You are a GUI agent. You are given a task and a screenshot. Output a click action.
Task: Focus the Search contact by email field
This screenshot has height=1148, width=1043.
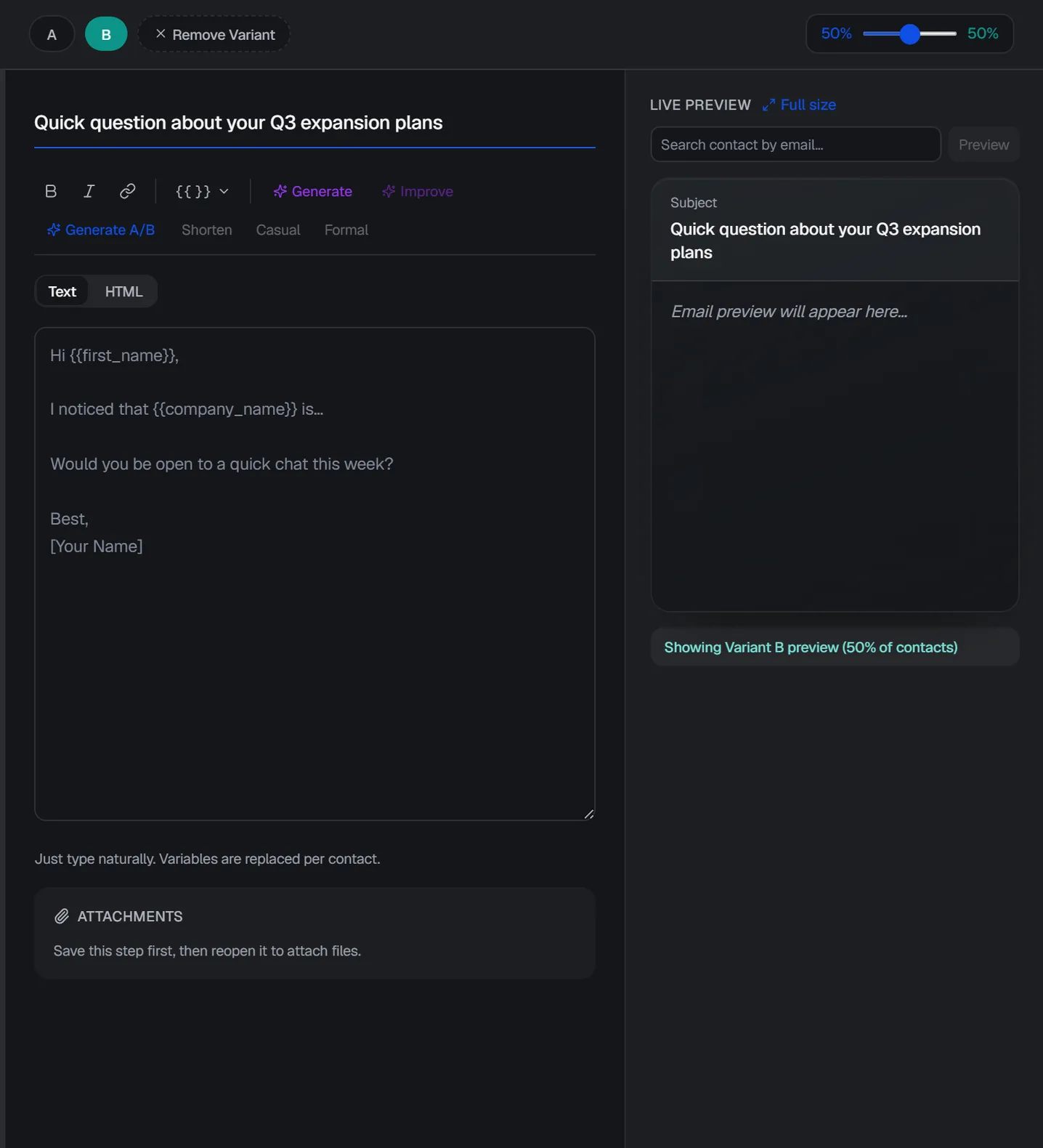[x=795, y=145]
